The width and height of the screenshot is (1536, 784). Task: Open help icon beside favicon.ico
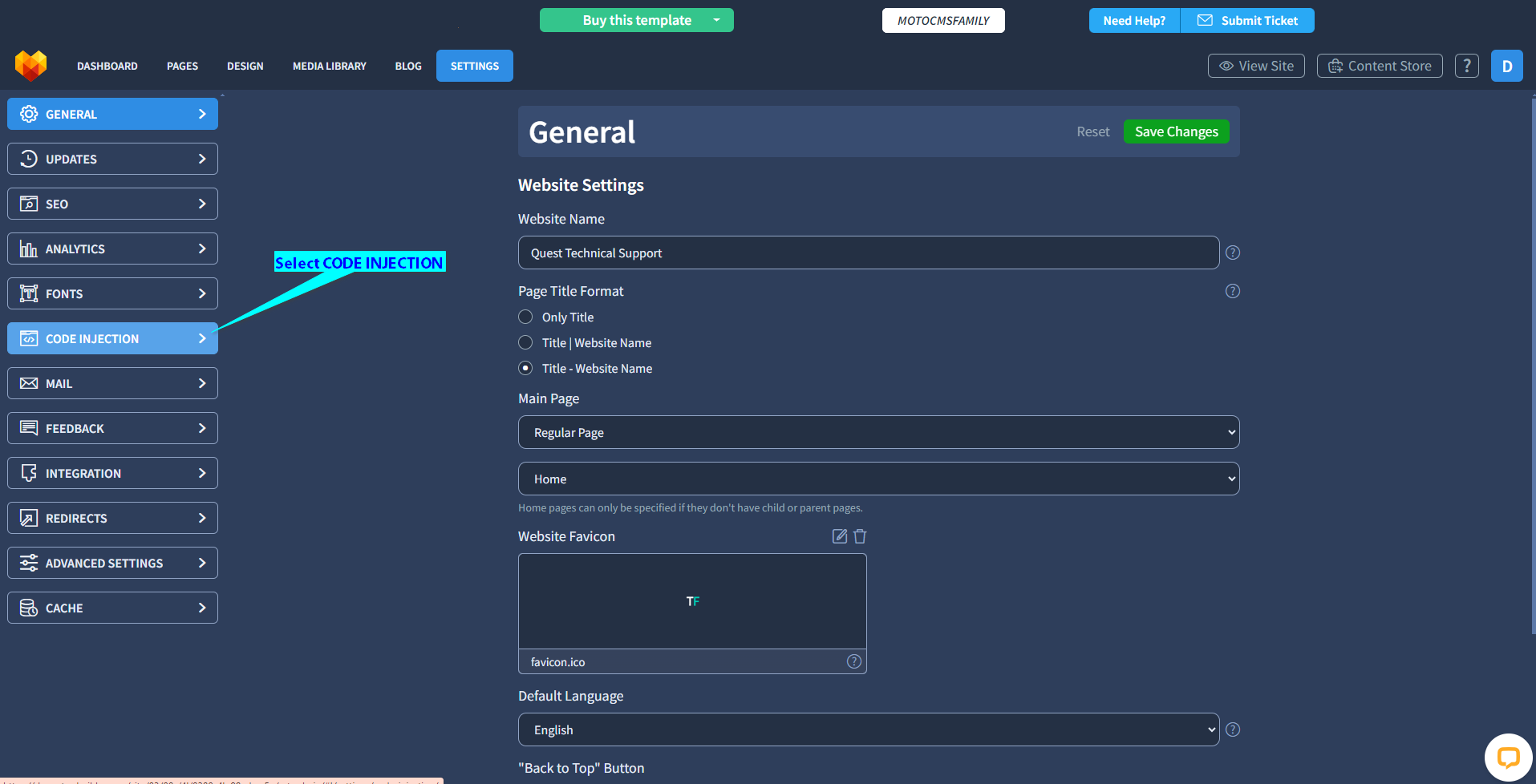(854, 661)
